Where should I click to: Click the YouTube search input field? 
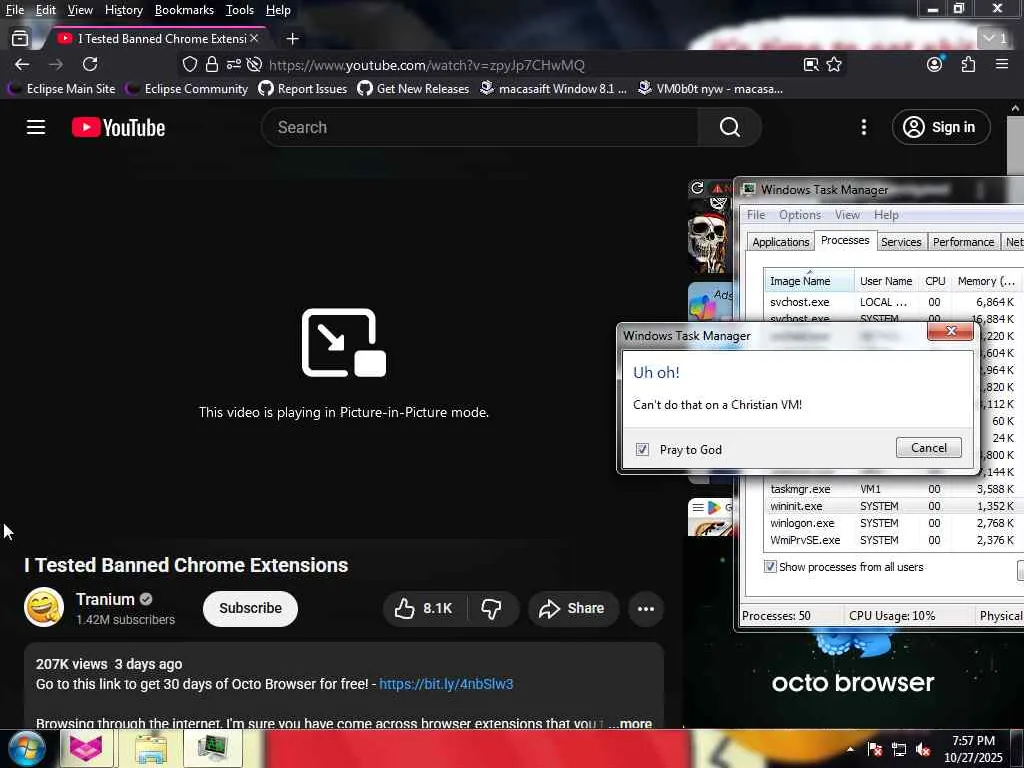[480, 127]
